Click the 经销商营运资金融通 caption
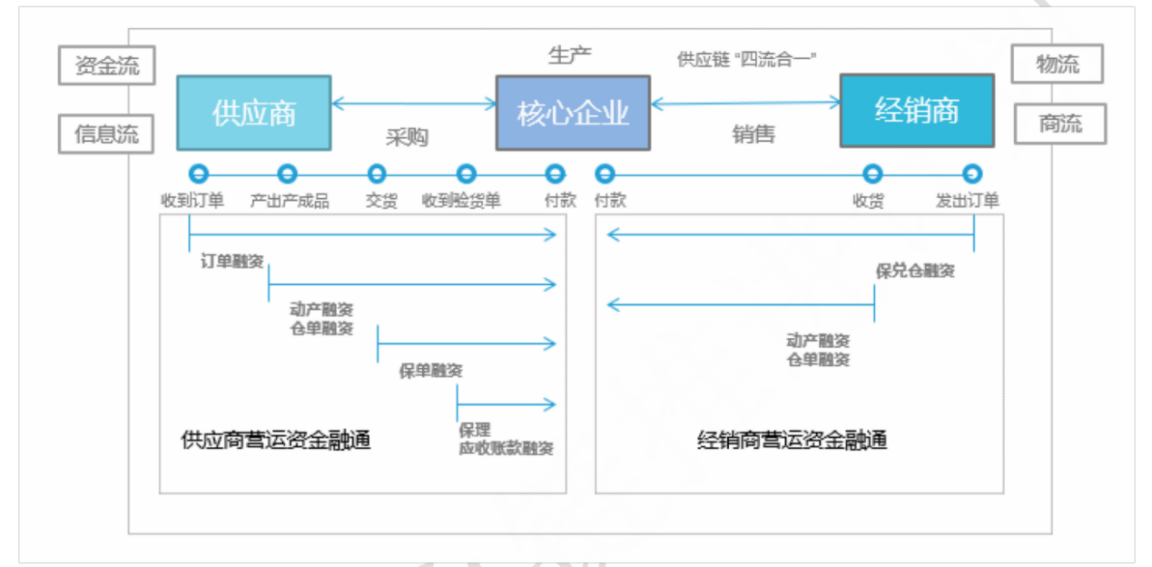Image resolution: width=1152 pixels, height=567 pixels. (x=792, y=439)
